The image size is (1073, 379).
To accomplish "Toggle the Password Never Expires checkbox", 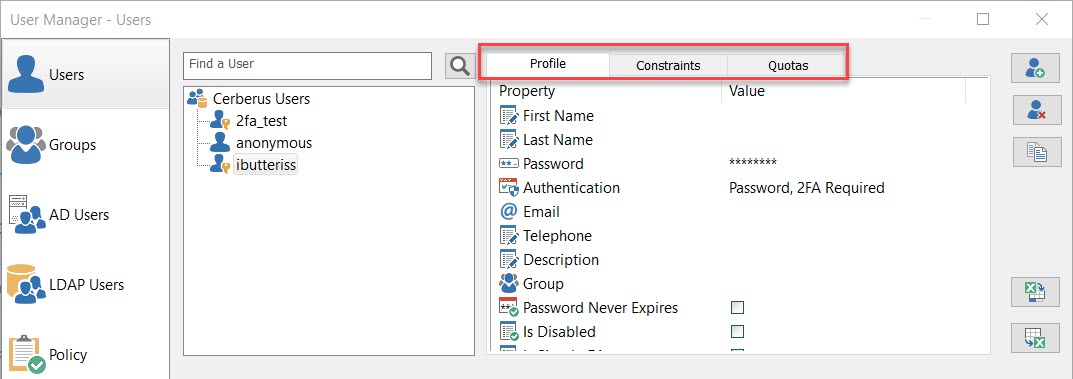I will 737,308.
